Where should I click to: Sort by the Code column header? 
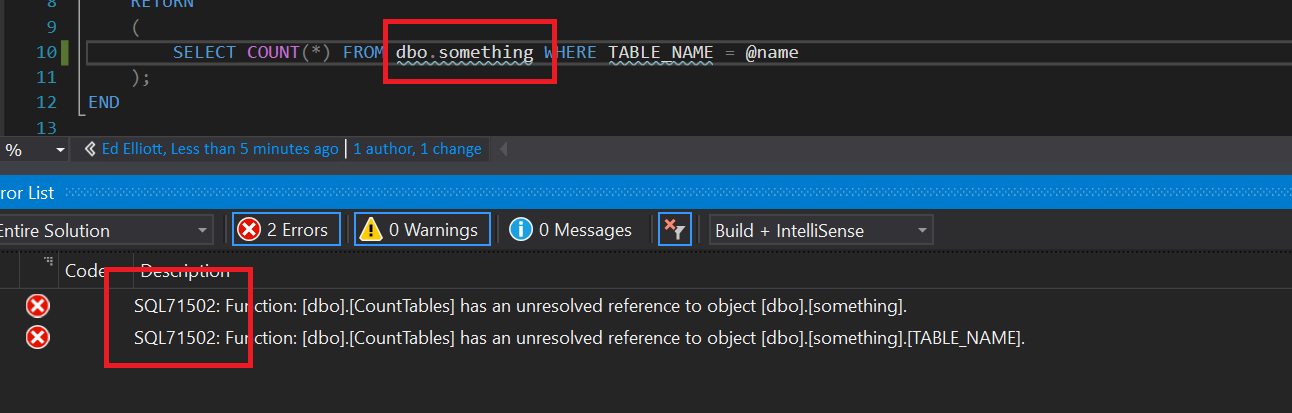coord(84,270)
